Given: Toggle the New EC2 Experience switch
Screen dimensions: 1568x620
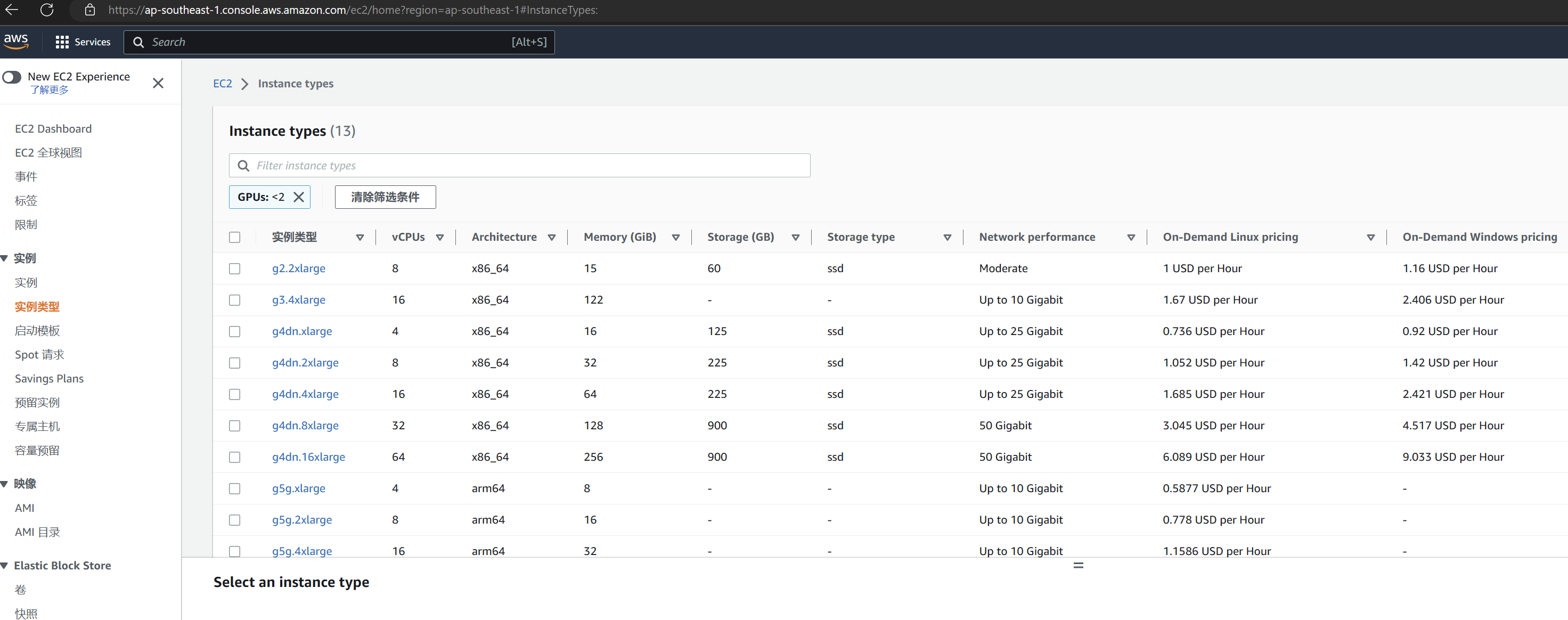Looking at the screenshot, I should (12, 77).
